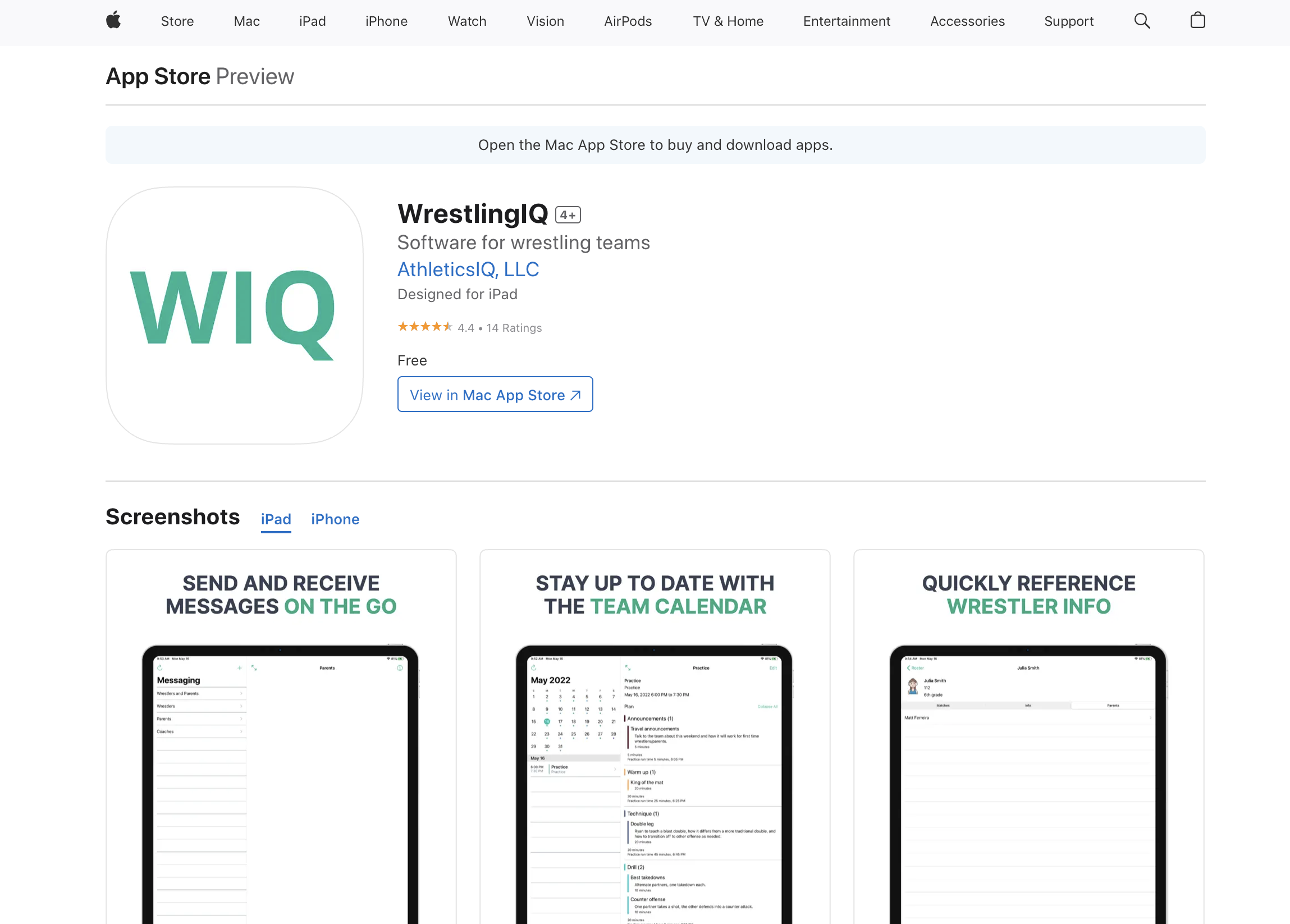Open the shopping bag icon
This screenshot has height=924, width=1290.
pos(1197,20)
